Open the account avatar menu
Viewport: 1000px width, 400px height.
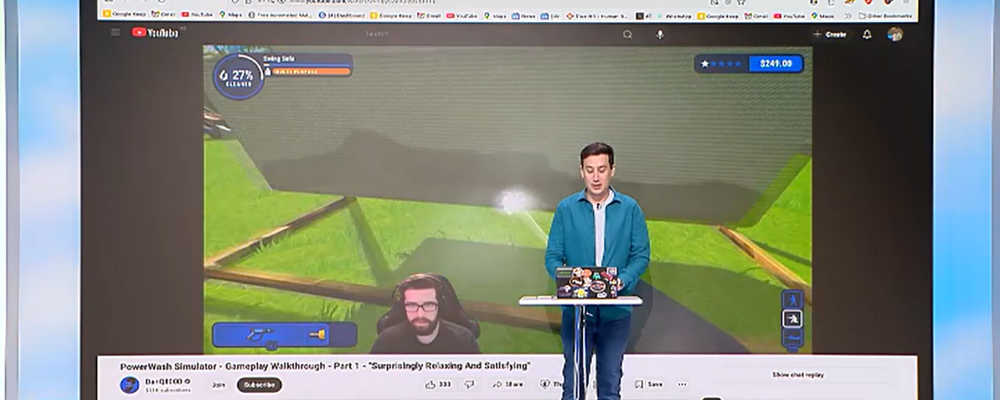(x=895, y=34)
